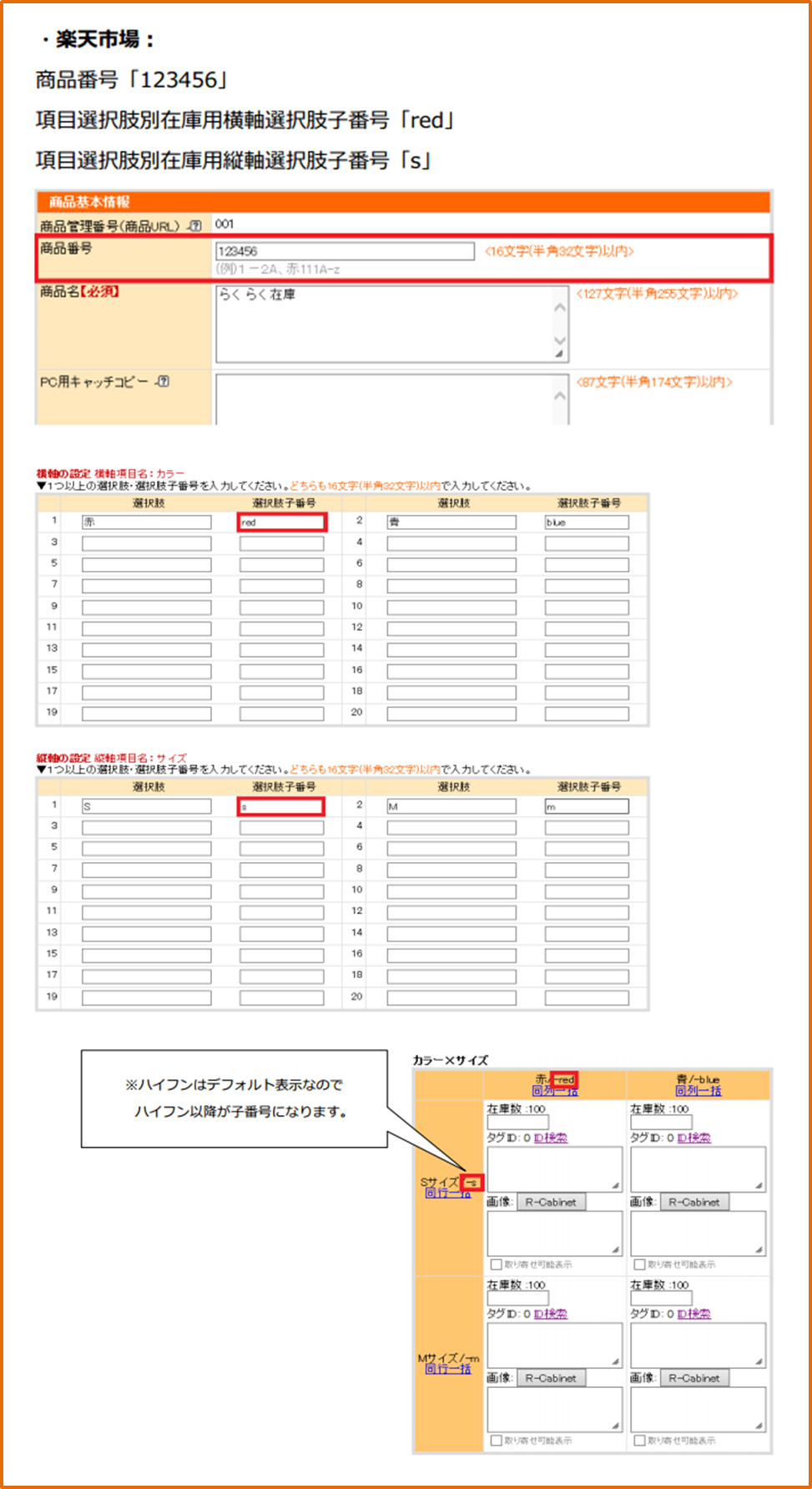The width and height of the screenshot is (812, 1489).
Task: Check 取り寄せ可能表示 in 青 × Sサイズ cell
Action: [x=640, y=1264]
